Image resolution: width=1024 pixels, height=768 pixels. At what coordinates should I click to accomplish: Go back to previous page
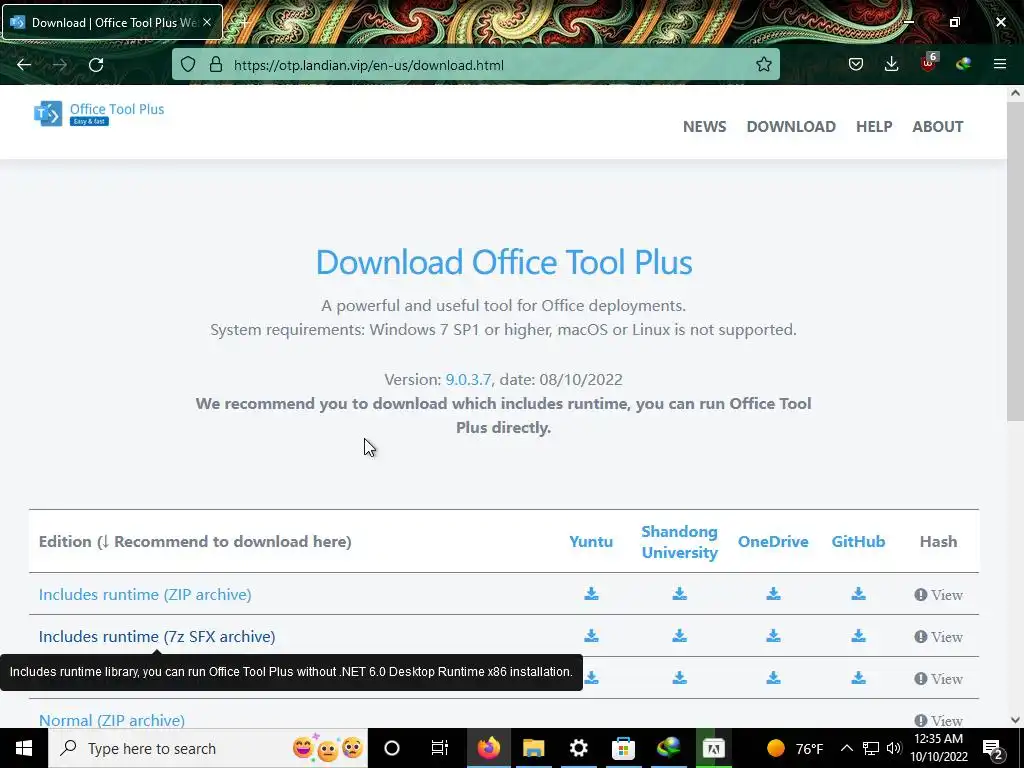coord(24,65)
